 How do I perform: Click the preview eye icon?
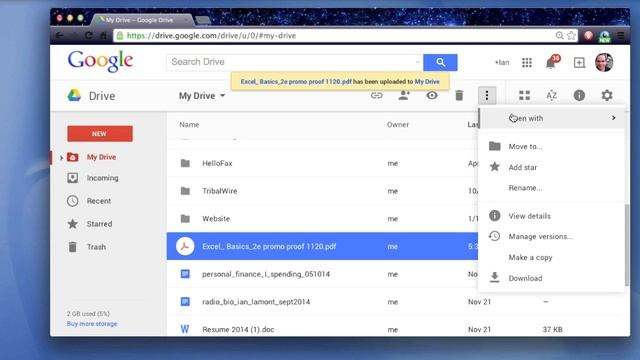pyautogui.click(x=432, y=96)
